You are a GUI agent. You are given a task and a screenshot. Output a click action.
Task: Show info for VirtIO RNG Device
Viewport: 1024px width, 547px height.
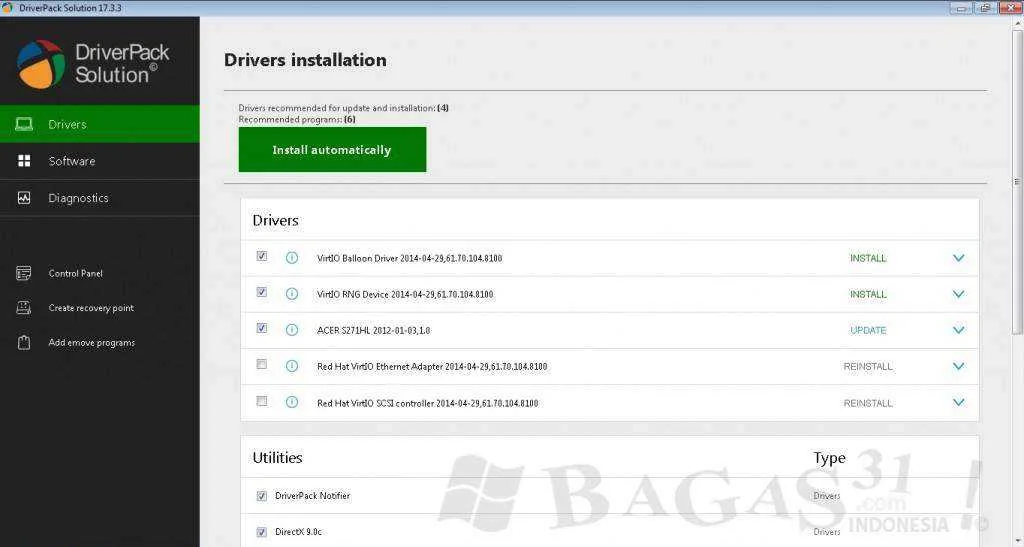pyautogui.click(x=292, y=294)
